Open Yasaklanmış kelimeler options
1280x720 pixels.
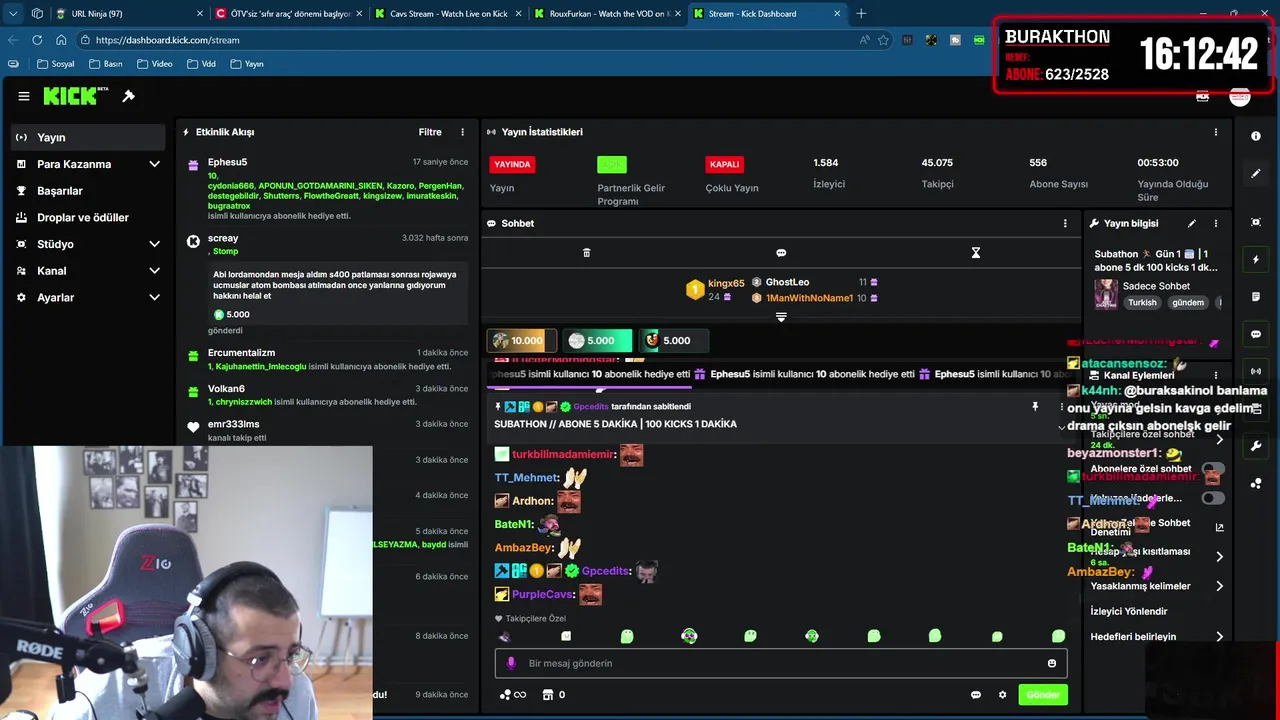1219,586
